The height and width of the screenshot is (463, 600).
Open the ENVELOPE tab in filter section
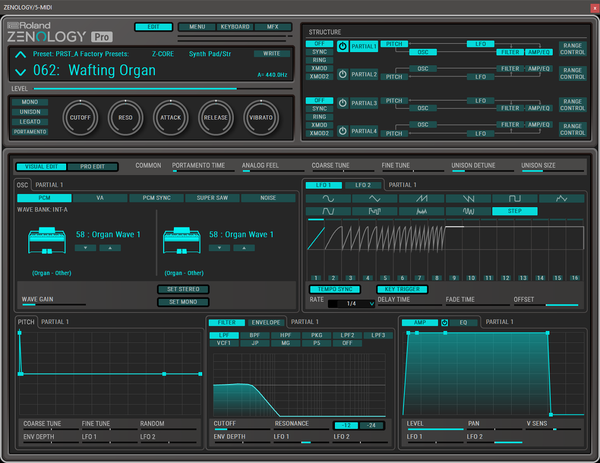[266, 323]
